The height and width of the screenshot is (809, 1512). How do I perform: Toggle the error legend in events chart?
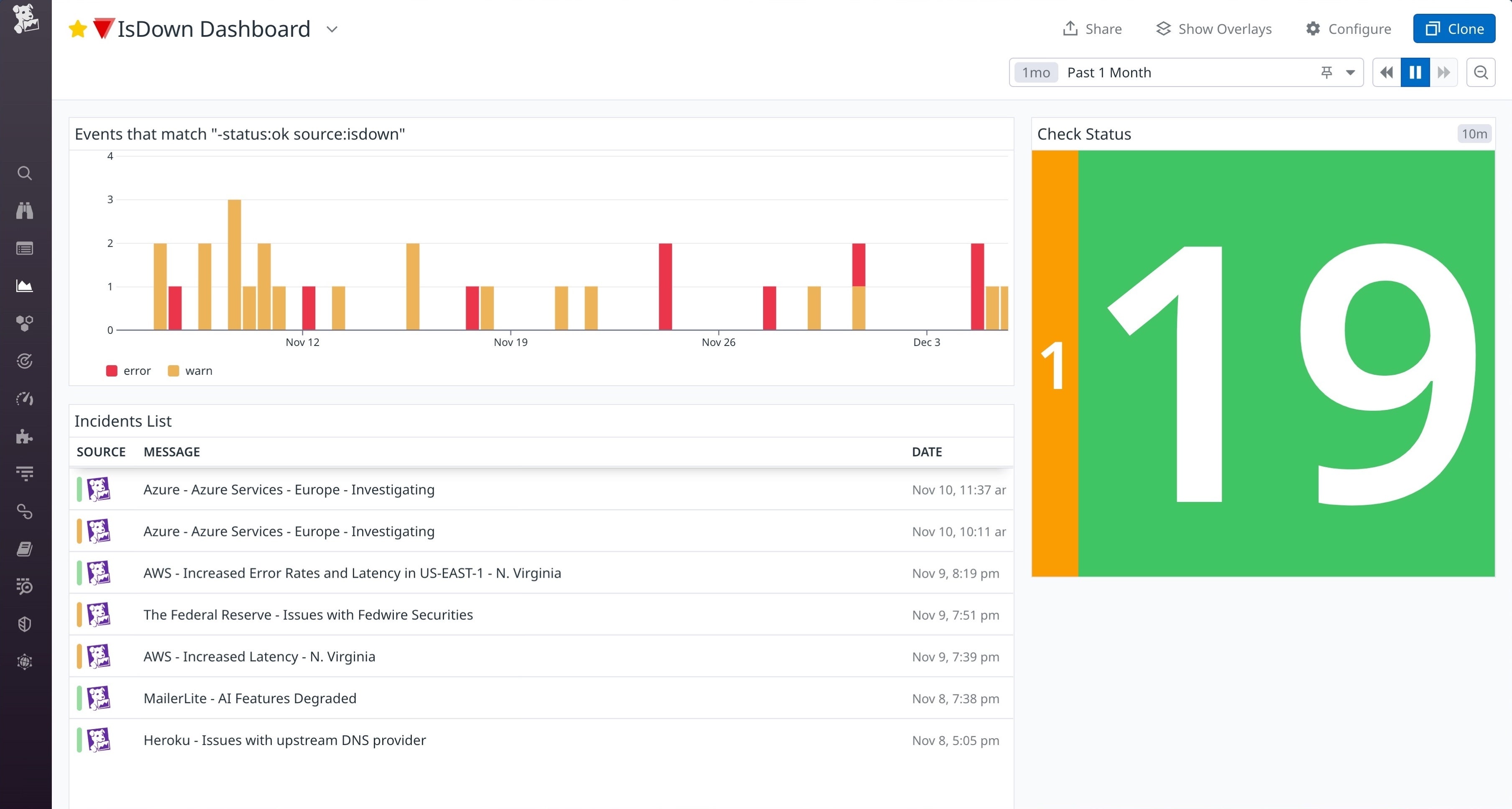point(128,371)
